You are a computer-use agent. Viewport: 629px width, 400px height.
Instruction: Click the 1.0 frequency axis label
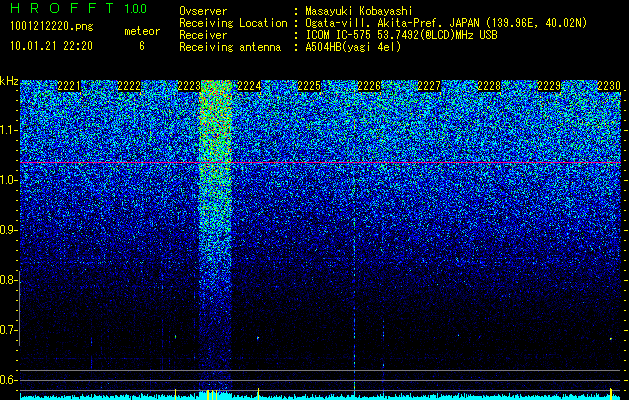pyautogui.click(x=8, y=180)
